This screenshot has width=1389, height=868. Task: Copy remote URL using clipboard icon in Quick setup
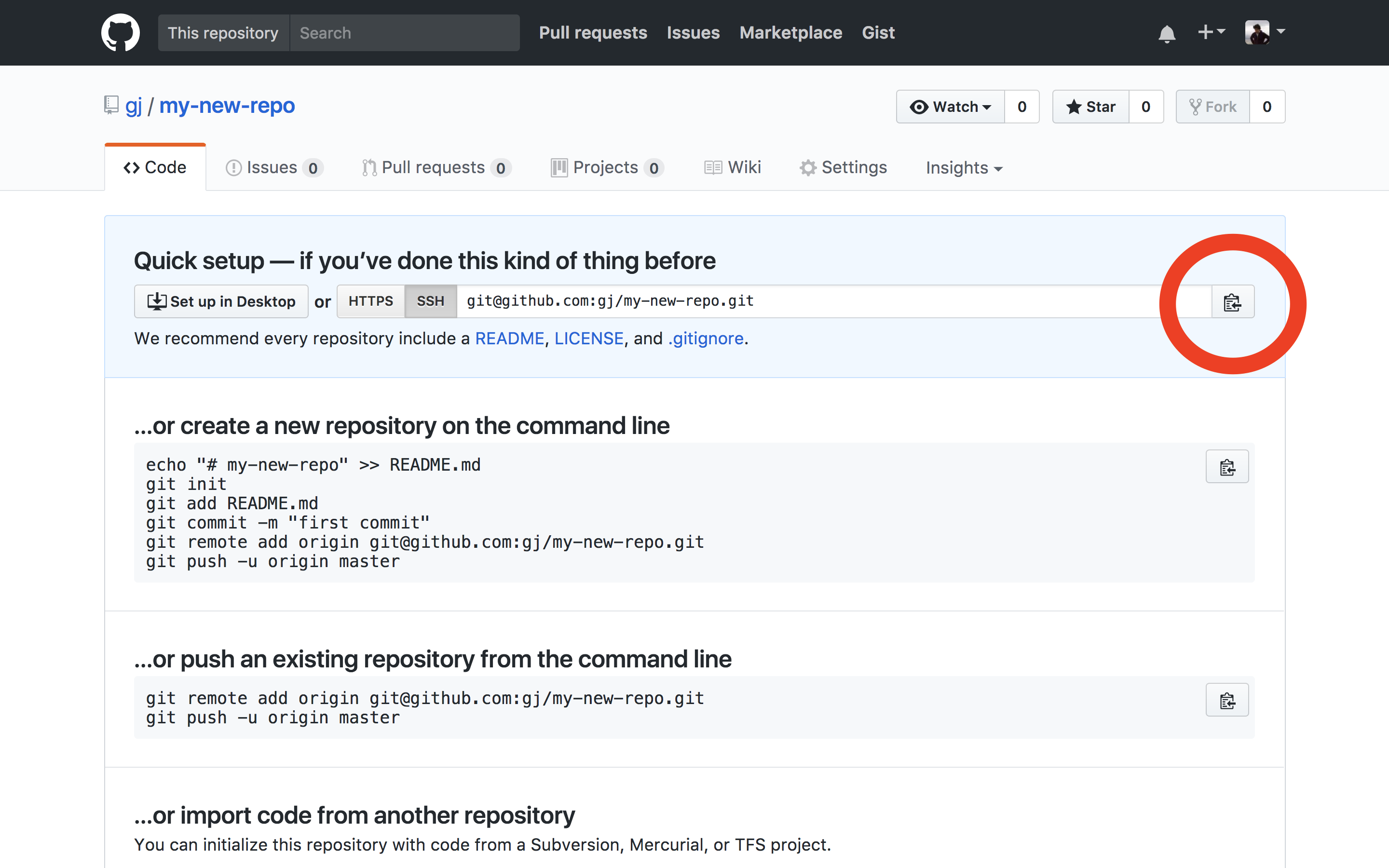tap(1232, 301)
